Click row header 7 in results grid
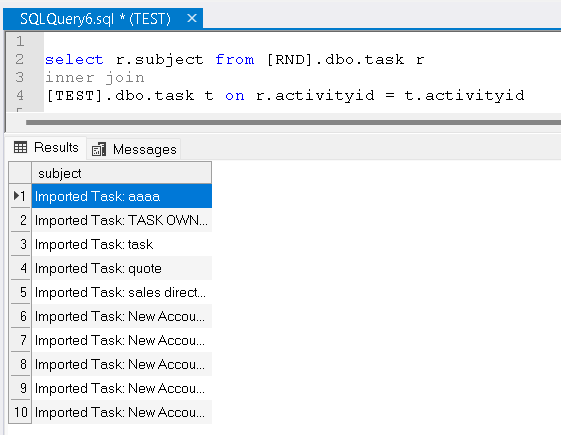This screenshot has width=561, height=435. tap(20, 340)
